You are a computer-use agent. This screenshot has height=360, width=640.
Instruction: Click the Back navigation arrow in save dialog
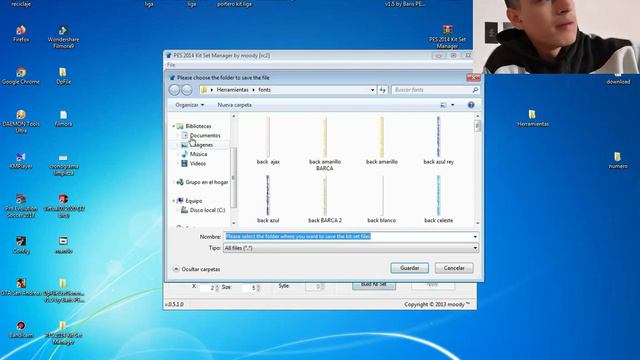(x=174, y=90)
